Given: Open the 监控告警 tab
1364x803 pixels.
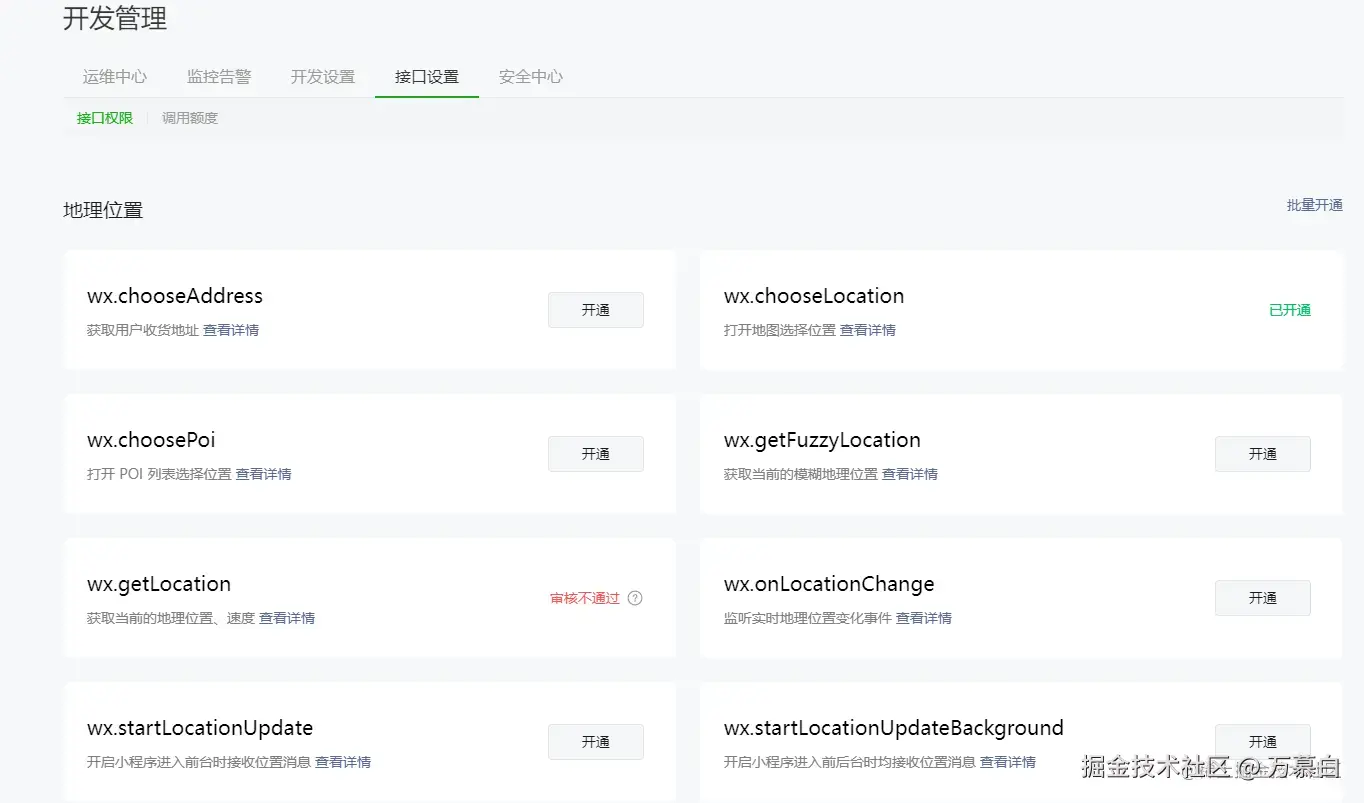Looking at the screenshot, I should (x=219, y=77).
